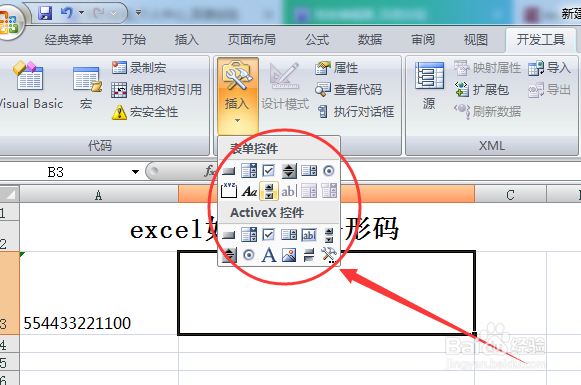Open the 数据 tab
581x385 pixels.
[370, 39]
